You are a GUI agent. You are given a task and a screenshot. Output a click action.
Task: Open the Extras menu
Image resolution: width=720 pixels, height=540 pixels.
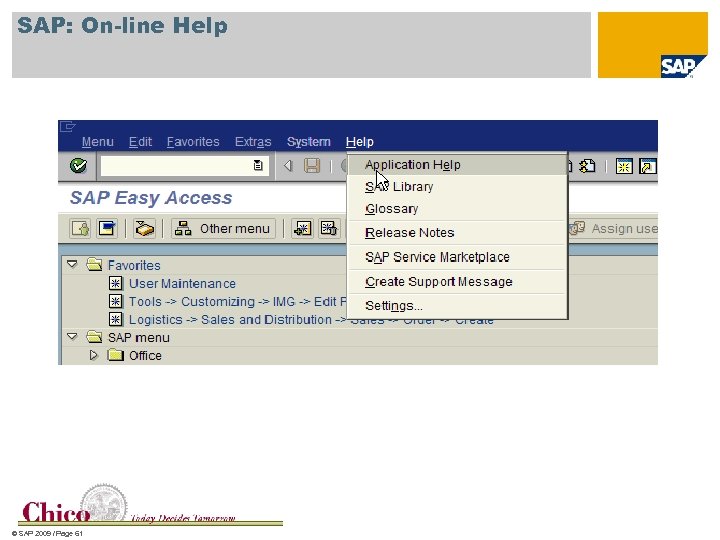[x=253, y=142]
